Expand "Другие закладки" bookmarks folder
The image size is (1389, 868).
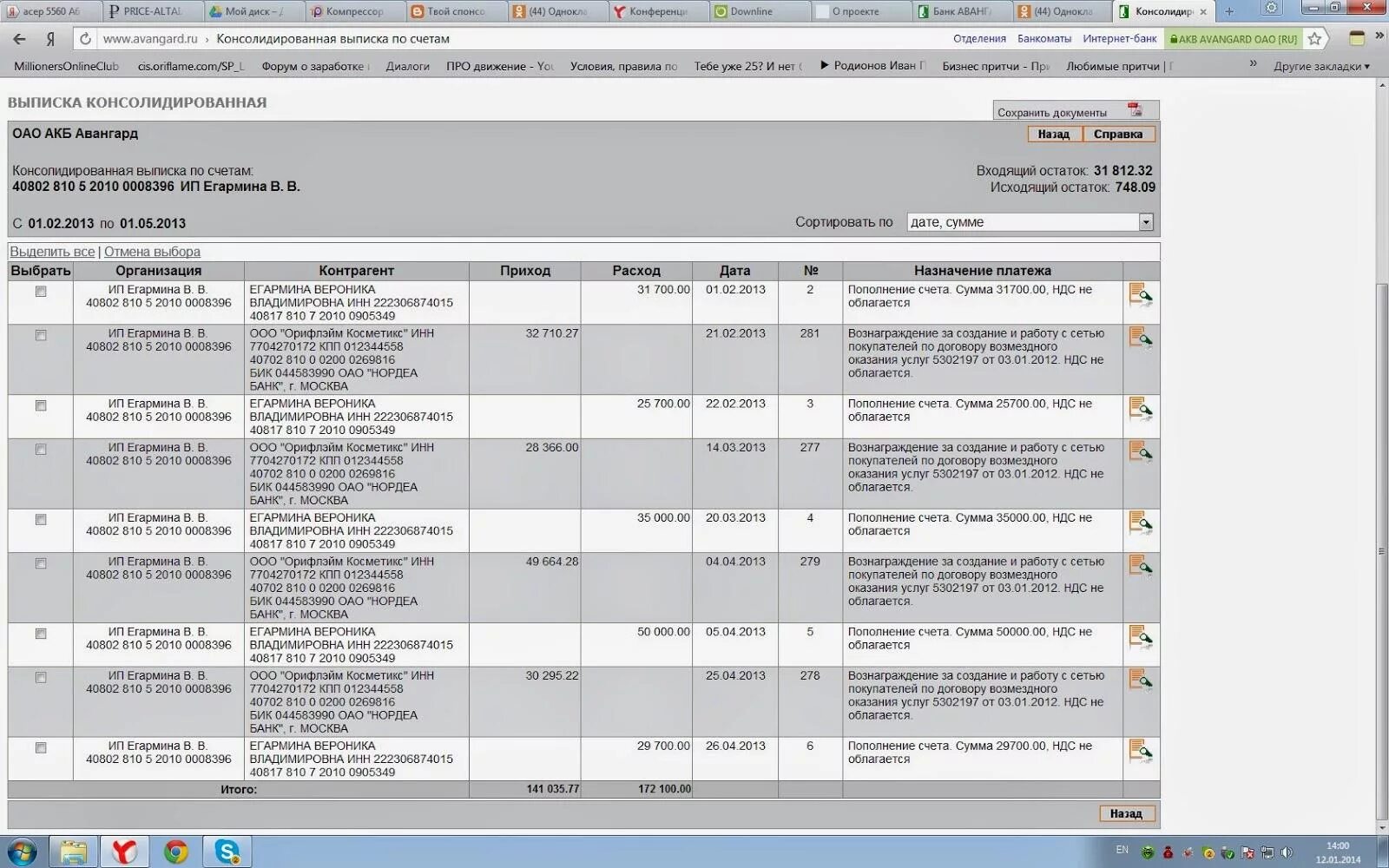coord(1321,66)
